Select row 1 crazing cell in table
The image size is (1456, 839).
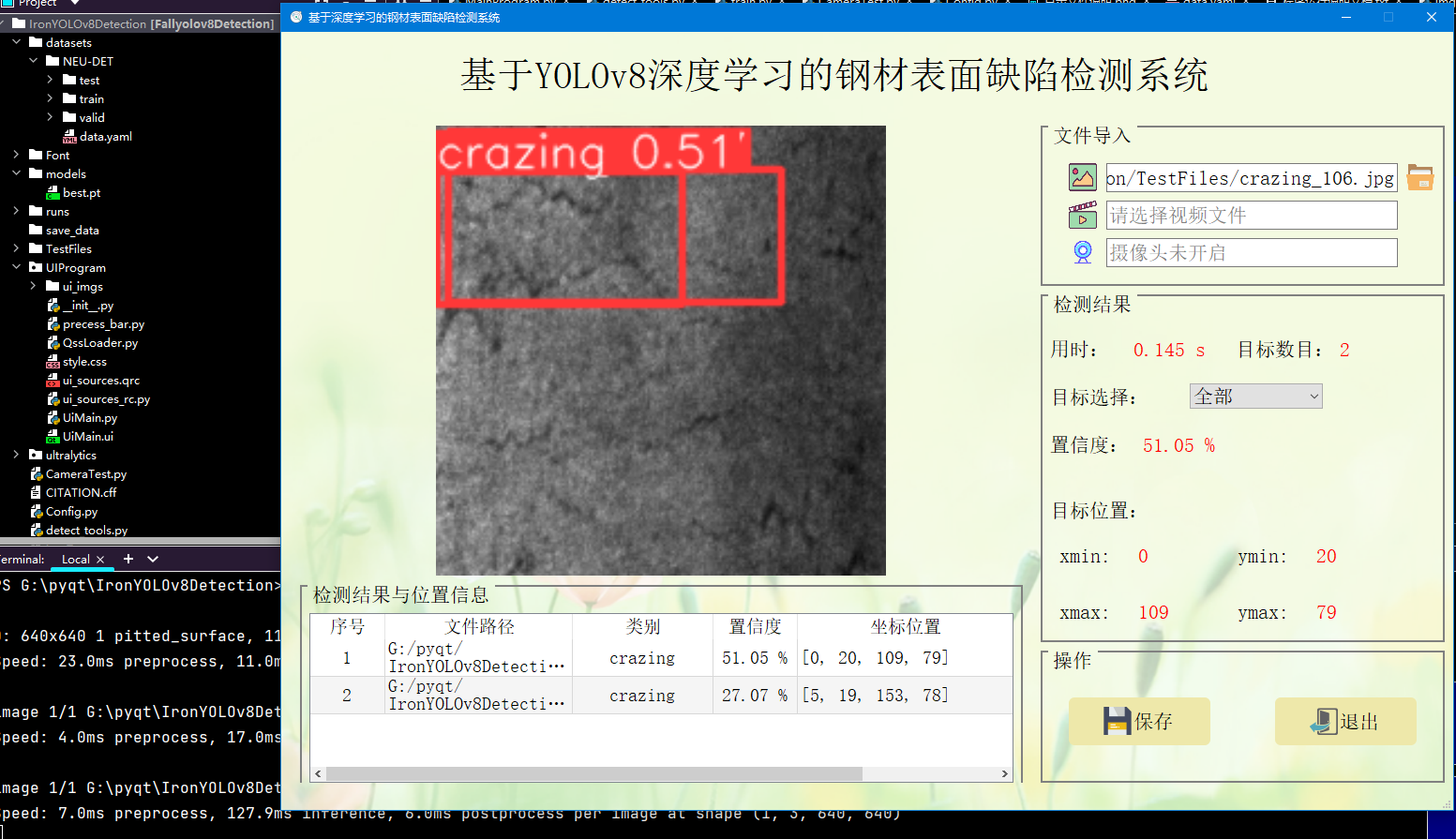tap(642, 658)
